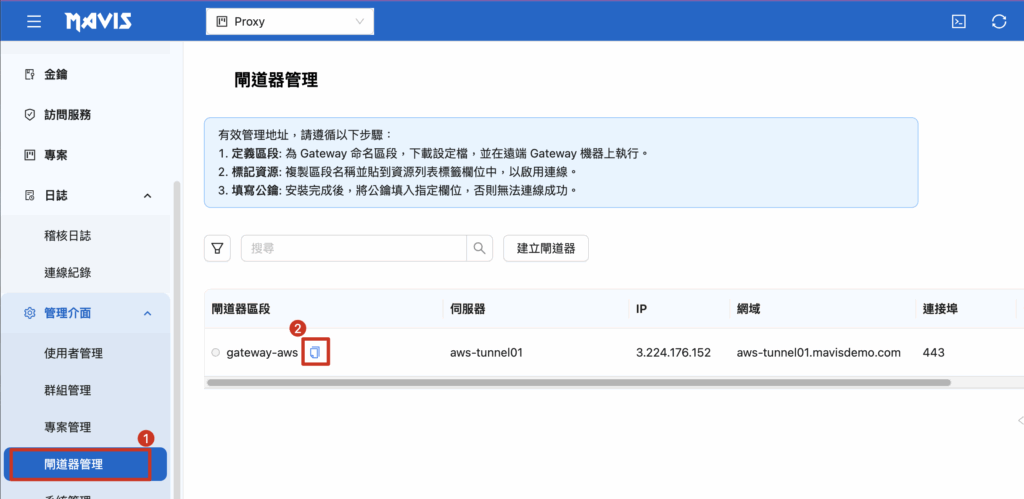The height and width of the screenshot is (499, 1024).
Task: Click the search magnifier icon
Action: [x=480, y=248]
